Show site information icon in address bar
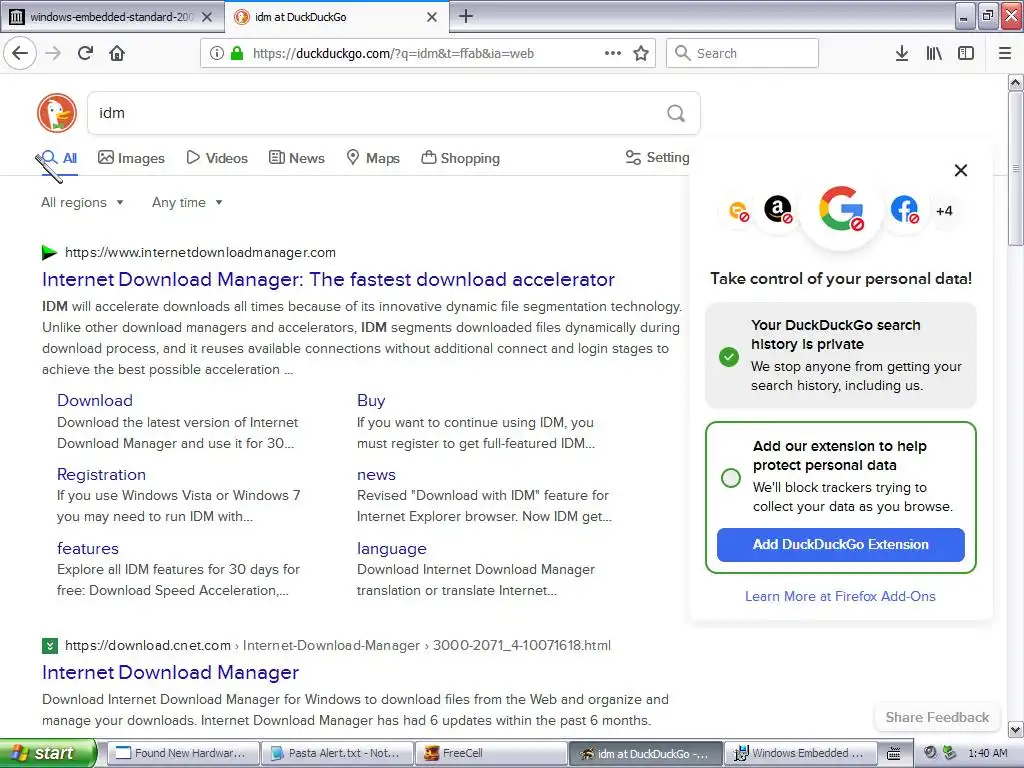The height and width of the screenshot is (768, 1024). pyautogui.click(x=217, y=53)
